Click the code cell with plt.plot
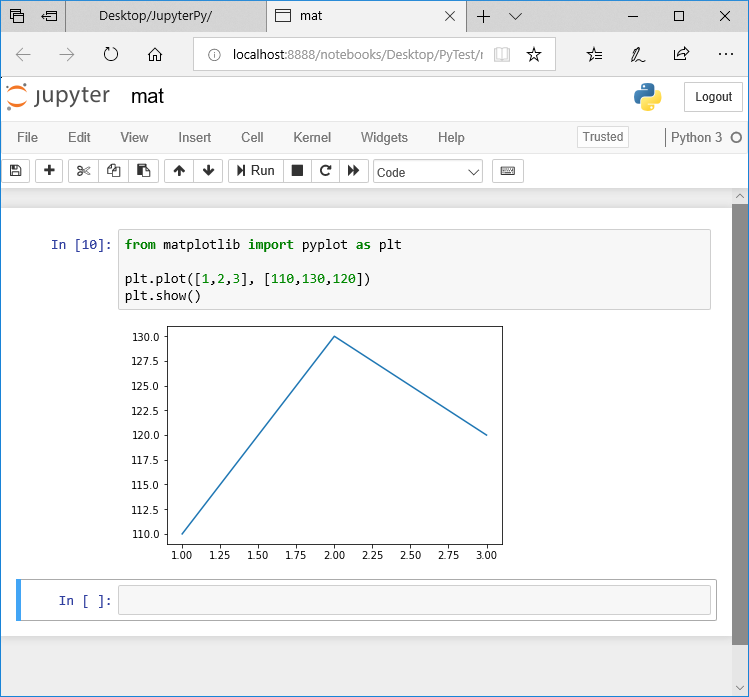 coord(414,269)
